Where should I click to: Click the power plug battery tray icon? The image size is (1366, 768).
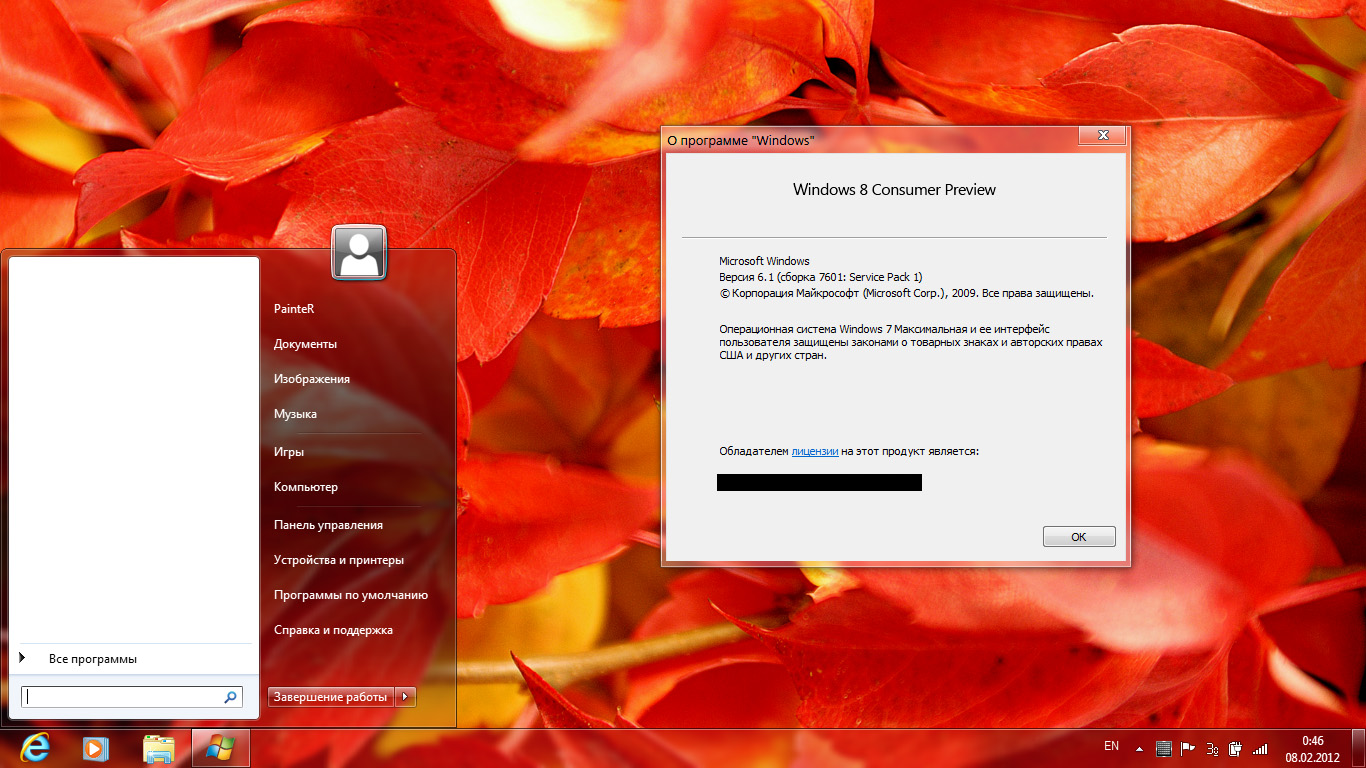pos(1236,748)
